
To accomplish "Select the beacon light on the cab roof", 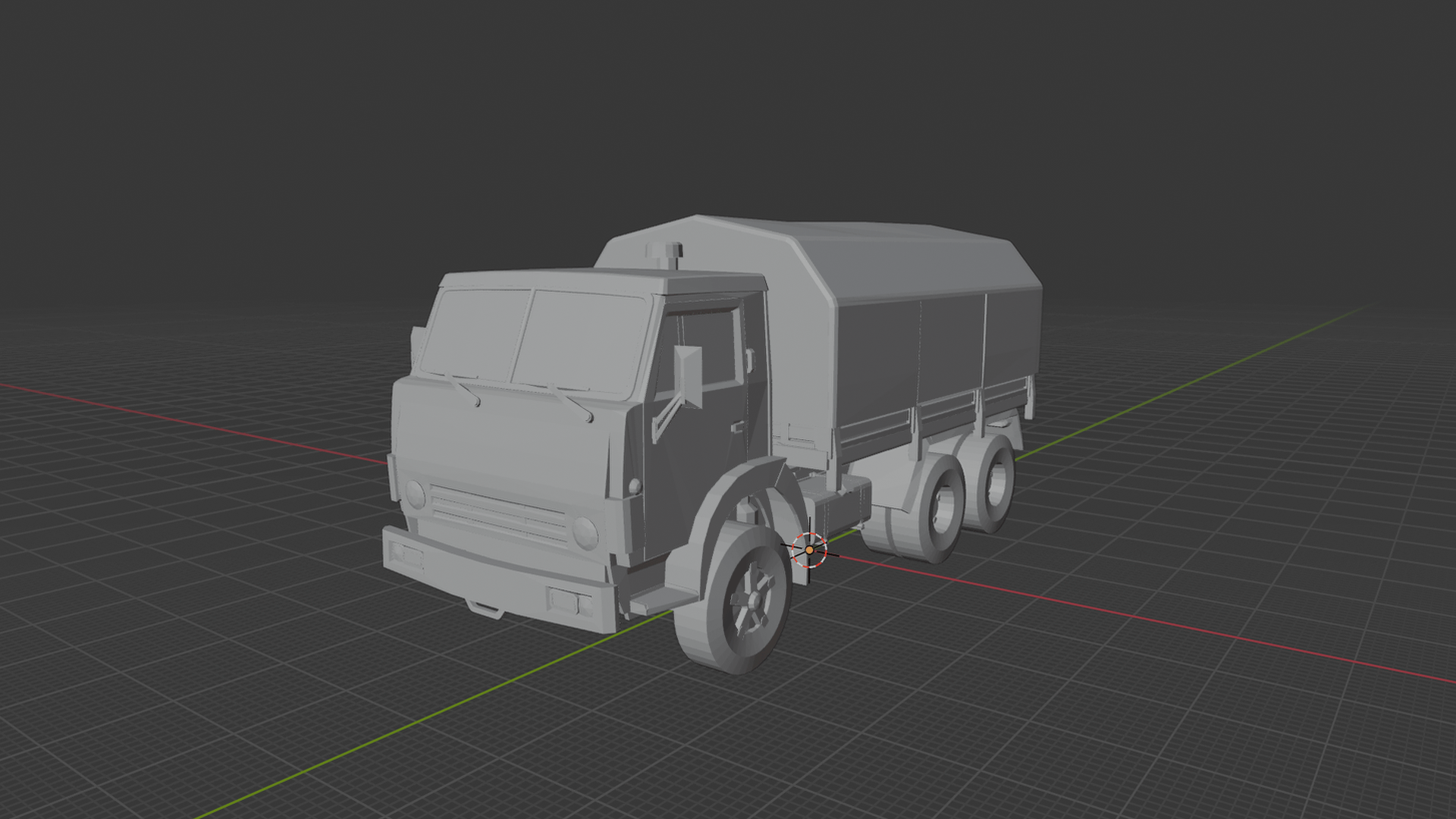I will 664,256.
